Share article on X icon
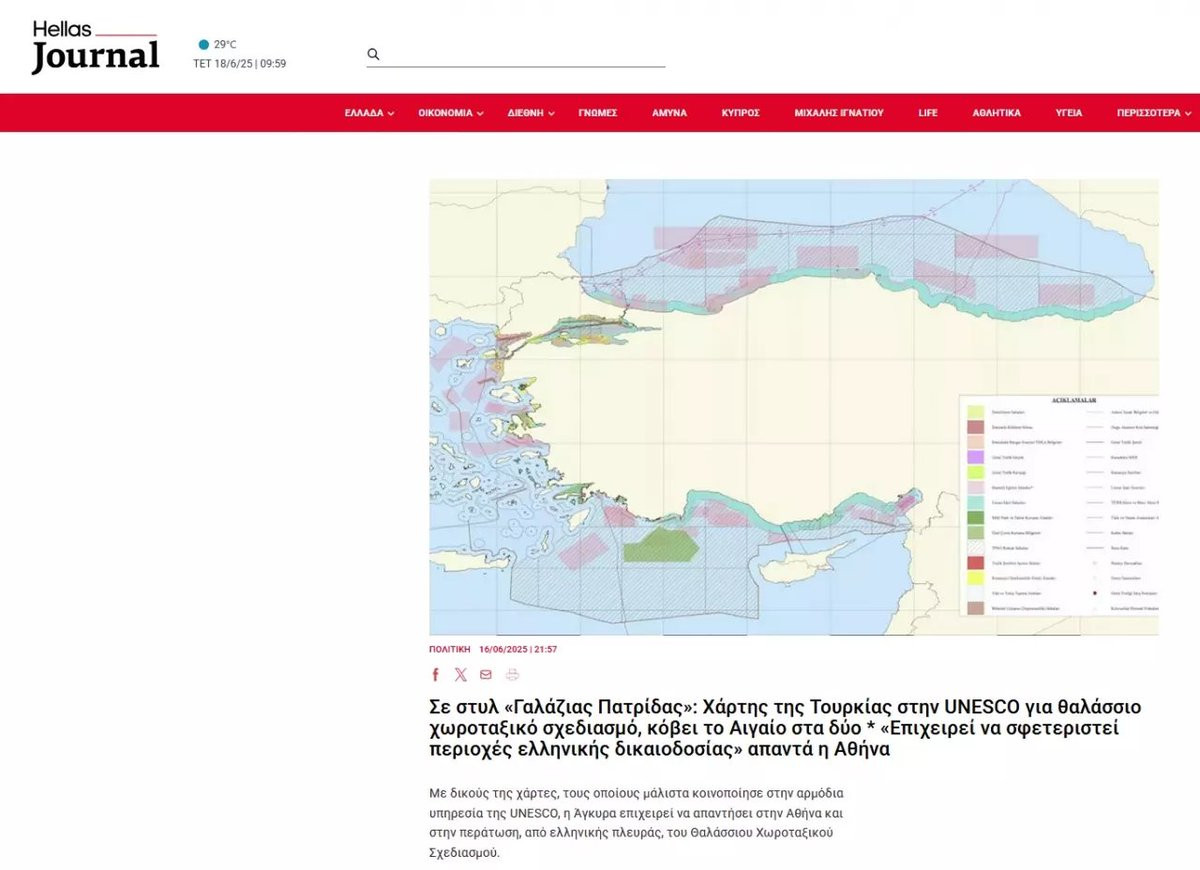1200x870 pixels. coord(461,675)
